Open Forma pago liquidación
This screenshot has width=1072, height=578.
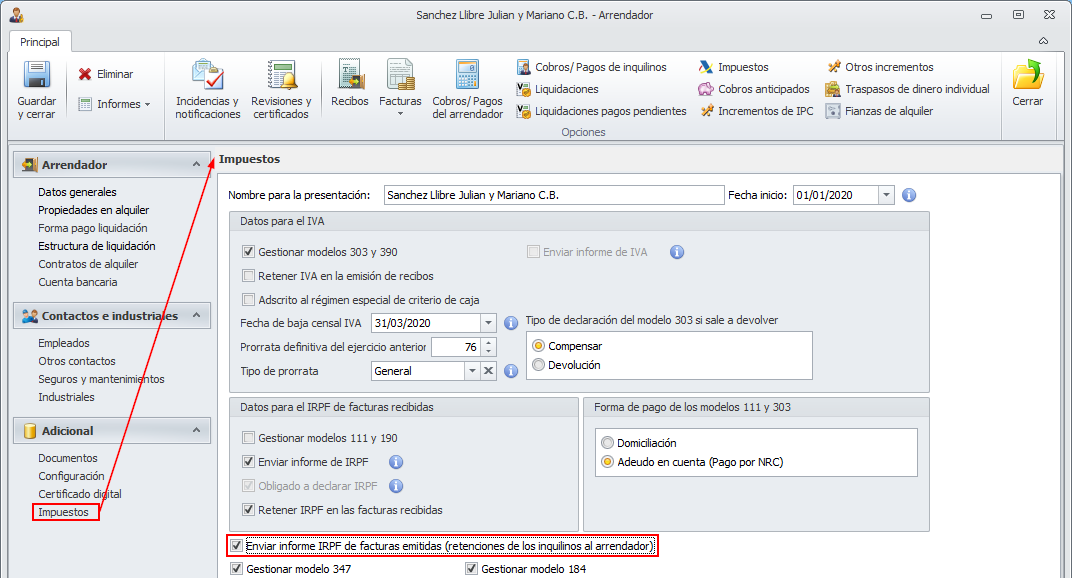[93, 228]
